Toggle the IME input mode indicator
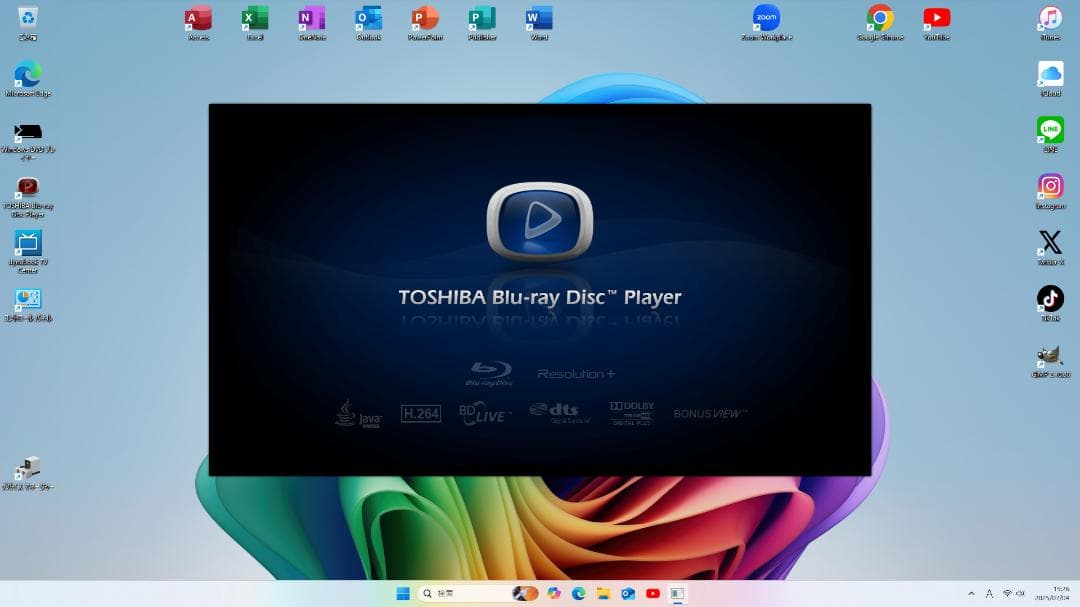This screenshot has height=607, width=1080. [990, 593]
